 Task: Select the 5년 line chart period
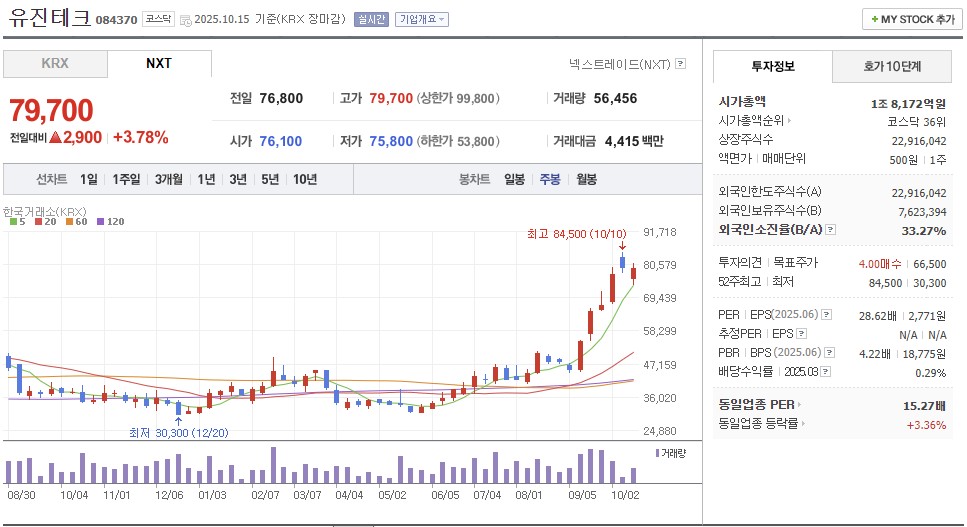[x=270, y=179]
